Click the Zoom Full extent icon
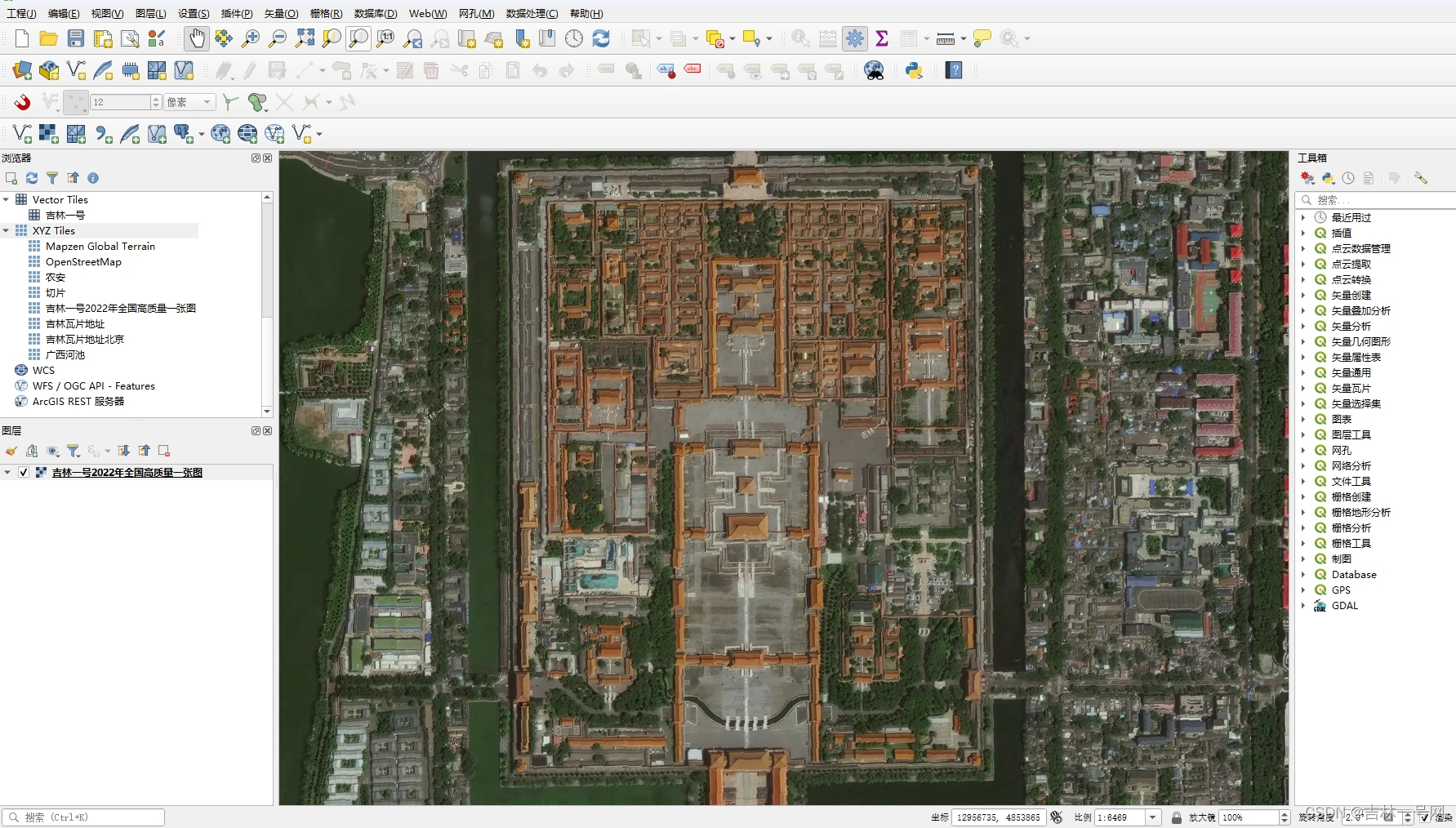Viewport: 1456px width, 828px height. coord(305,38)
